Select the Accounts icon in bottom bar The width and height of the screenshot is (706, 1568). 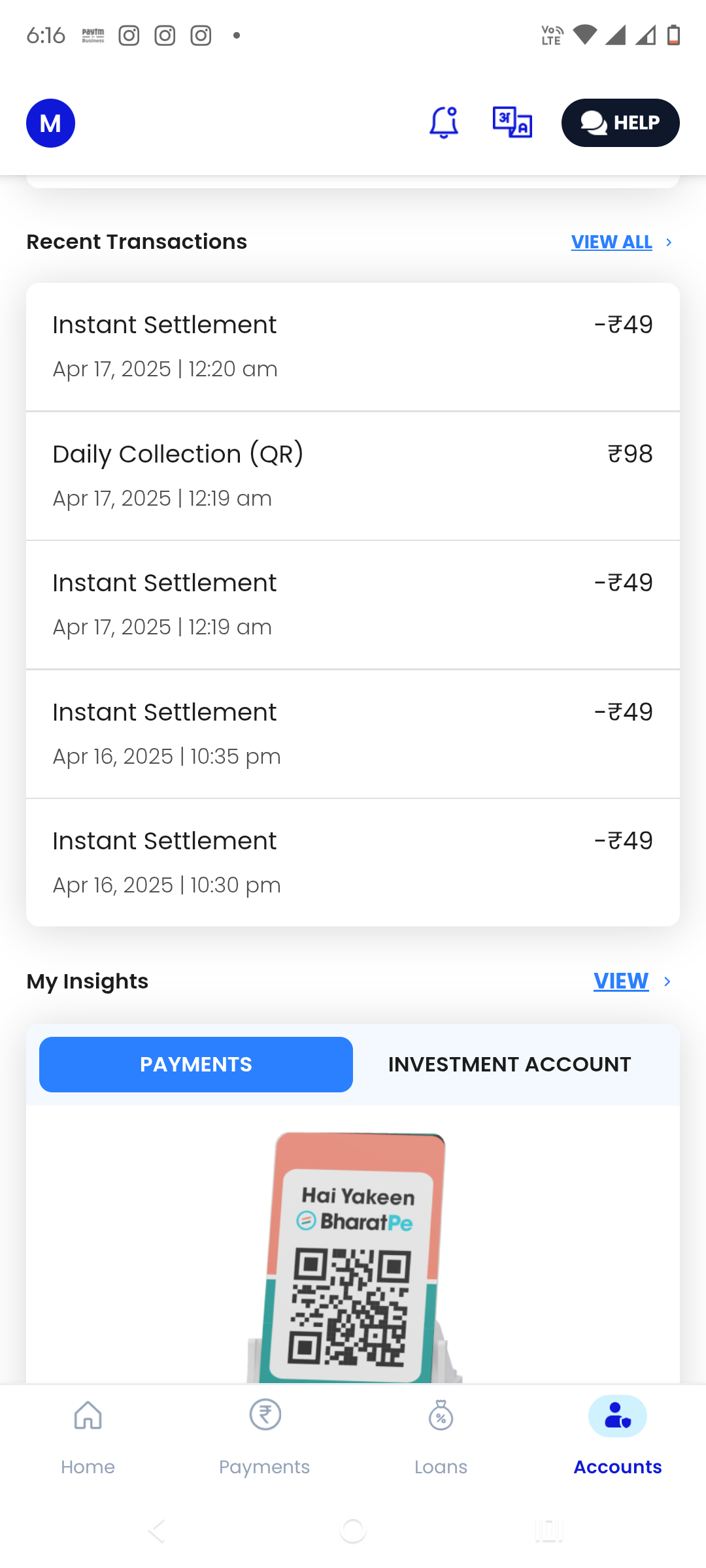pos(617,1416)
